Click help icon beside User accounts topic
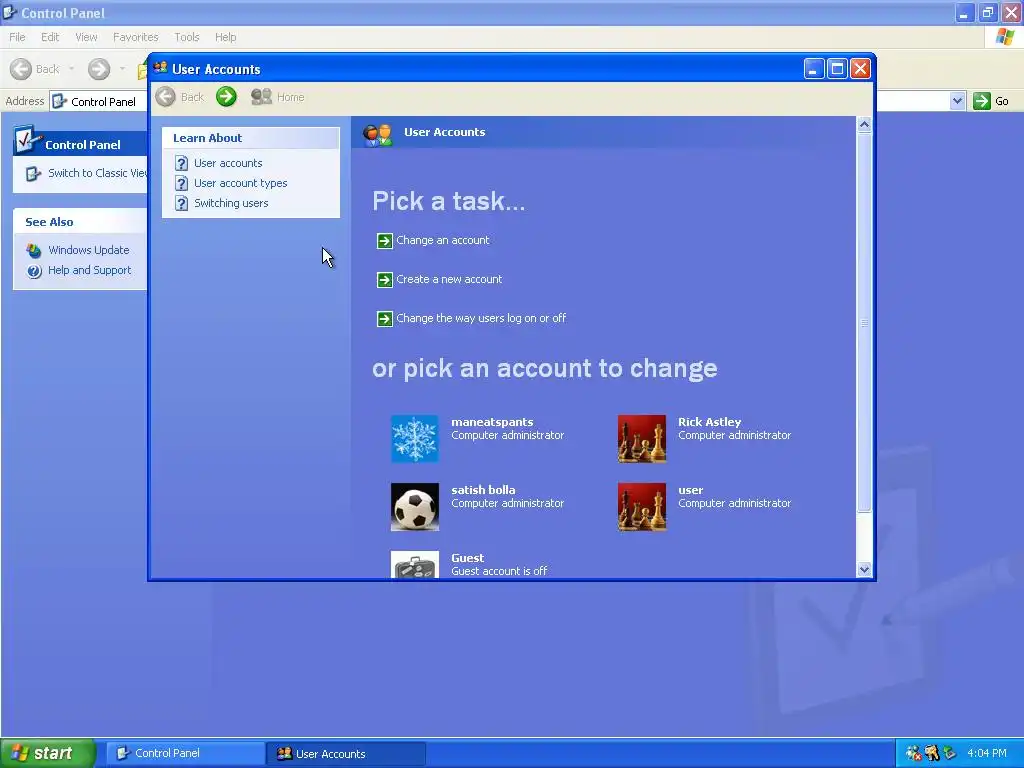Image resolution: width=1024 pixels, height=768 pixels. (182, 163)
